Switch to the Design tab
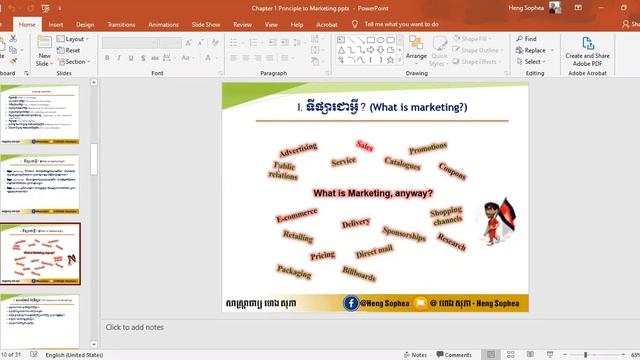The height and width of the screenshot is (360, 640). 85,24
